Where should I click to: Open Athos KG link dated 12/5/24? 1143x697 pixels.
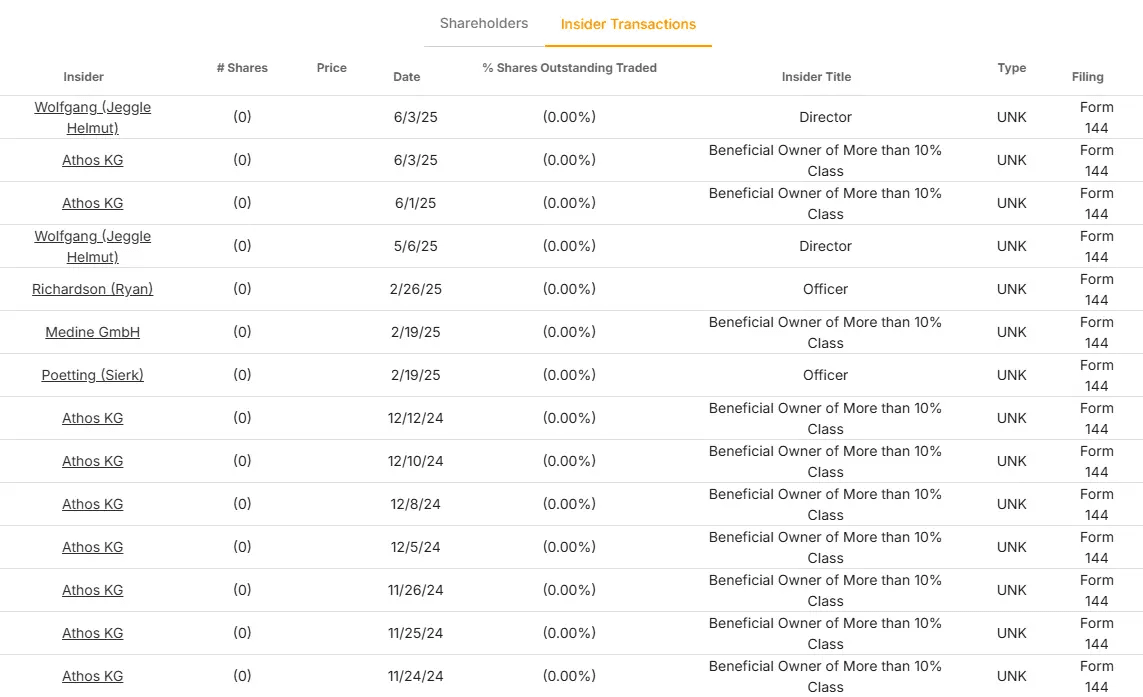click(x=93, y=548)
